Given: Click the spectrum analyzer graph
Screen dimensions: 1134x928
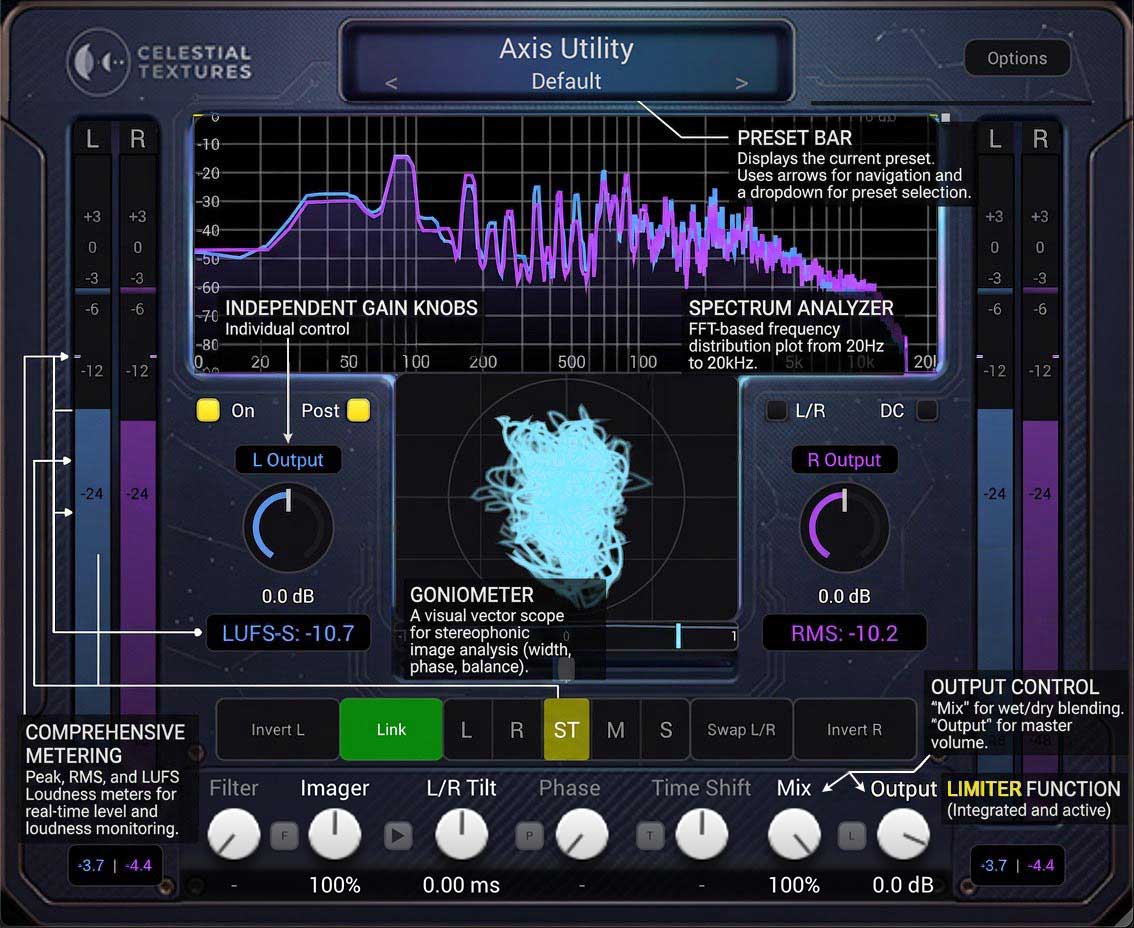Looking at the screenshot, I should point(566,244).
